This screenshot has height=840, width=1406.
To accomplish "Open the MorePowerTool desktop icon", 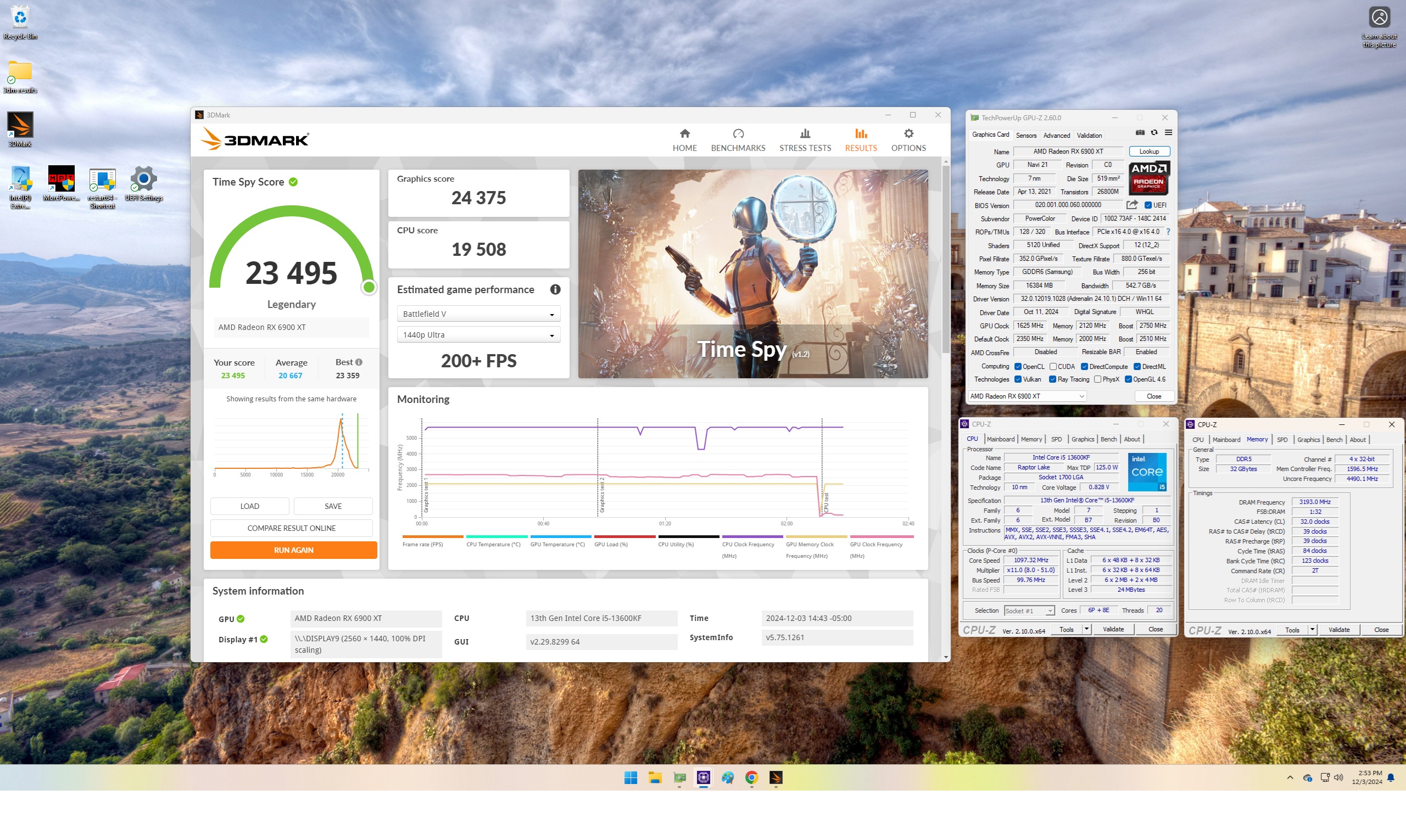I will click(x=61, y=183).
